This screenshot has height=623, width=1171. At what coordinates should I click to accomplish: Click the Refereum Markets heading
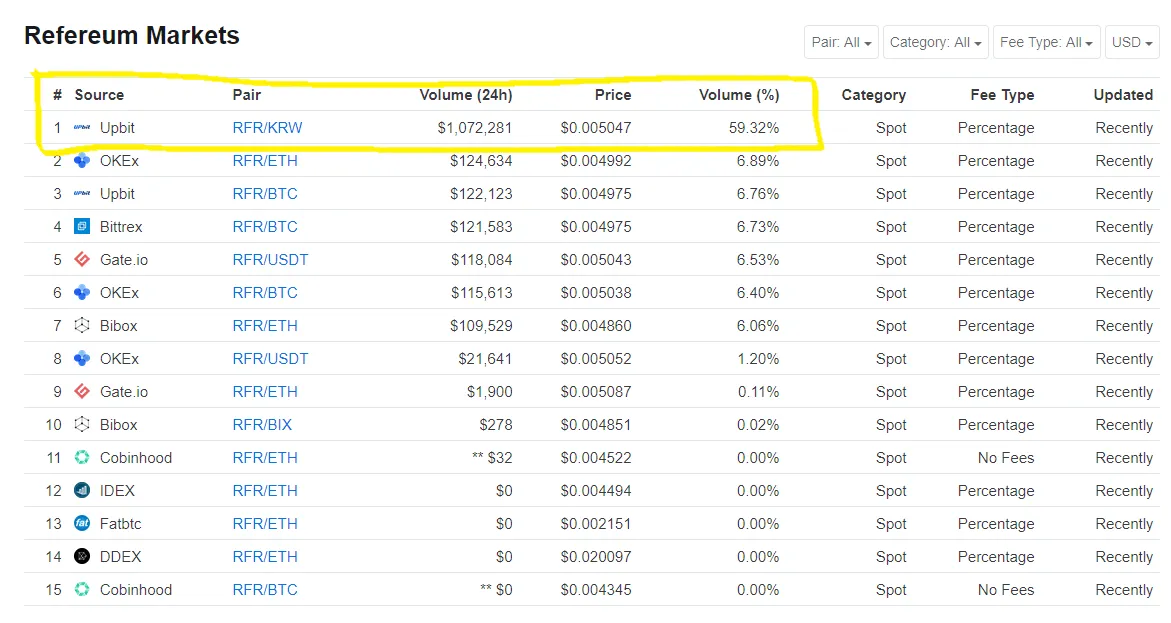tap(132, 35)
